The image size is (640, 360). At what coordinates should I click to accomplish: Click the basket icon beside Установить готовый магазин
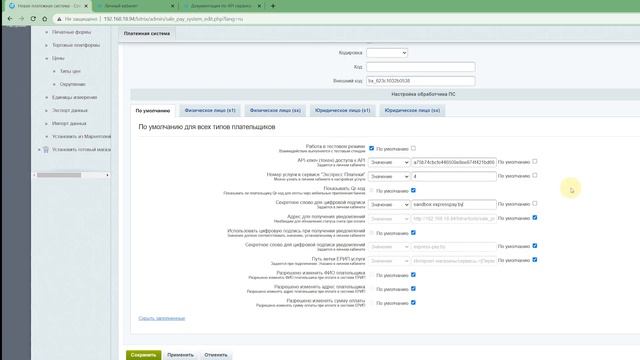(46, 150)
